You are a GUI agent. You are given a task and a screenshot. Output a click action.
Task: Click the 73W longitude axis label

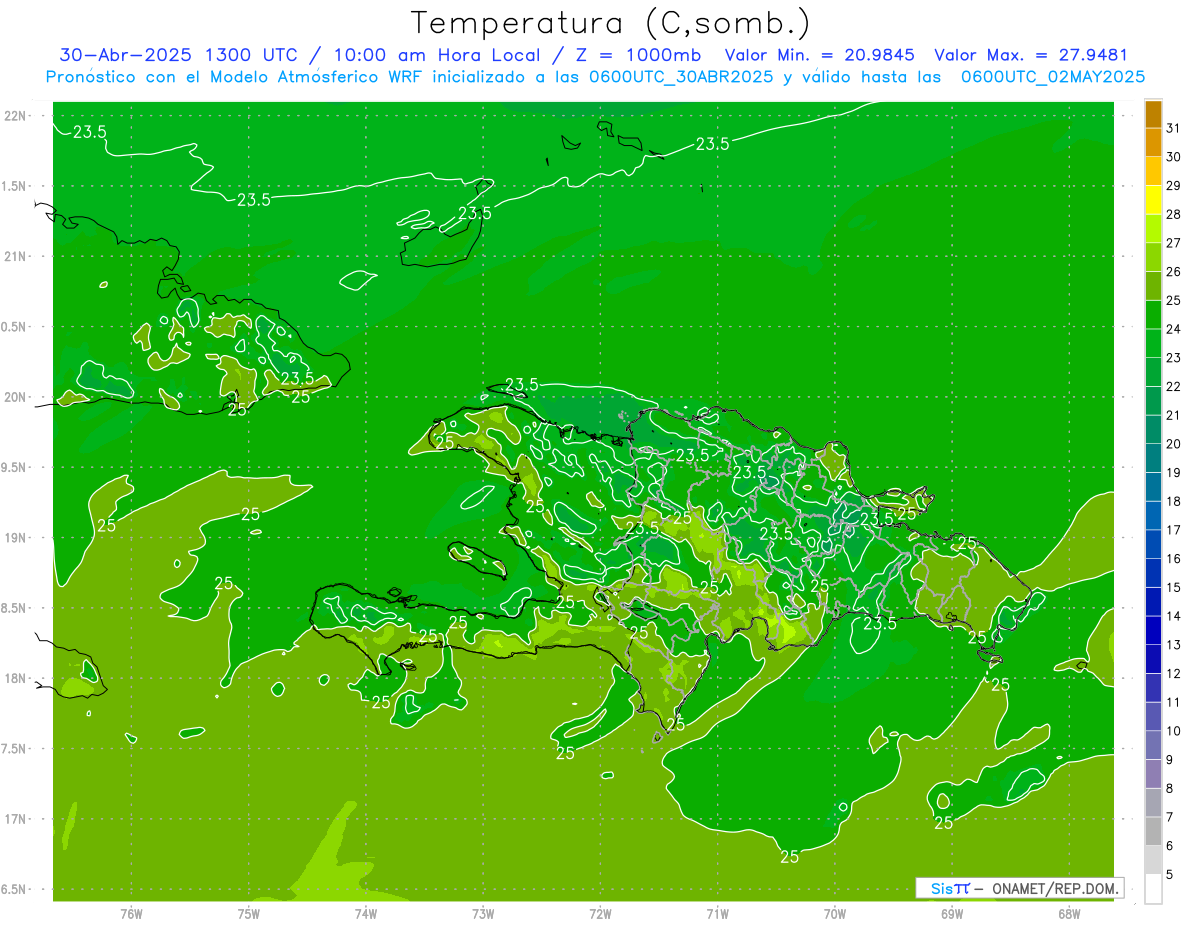483,914
